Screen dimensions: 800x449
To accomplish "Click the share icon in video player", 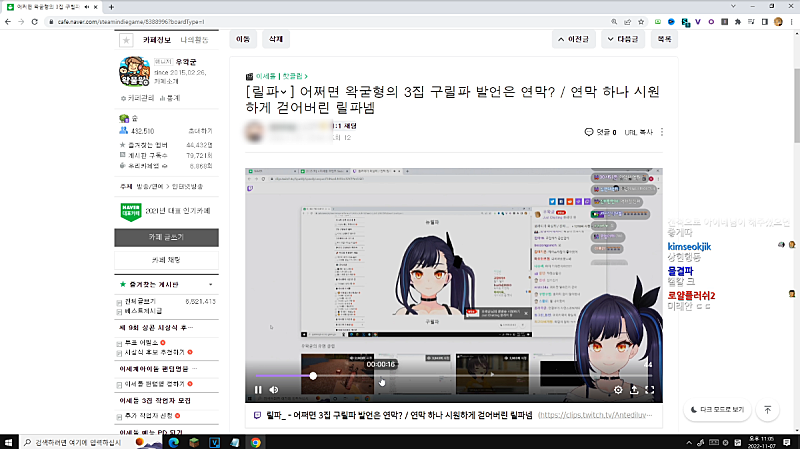I will pyautogui.click(x=634, y=390).
